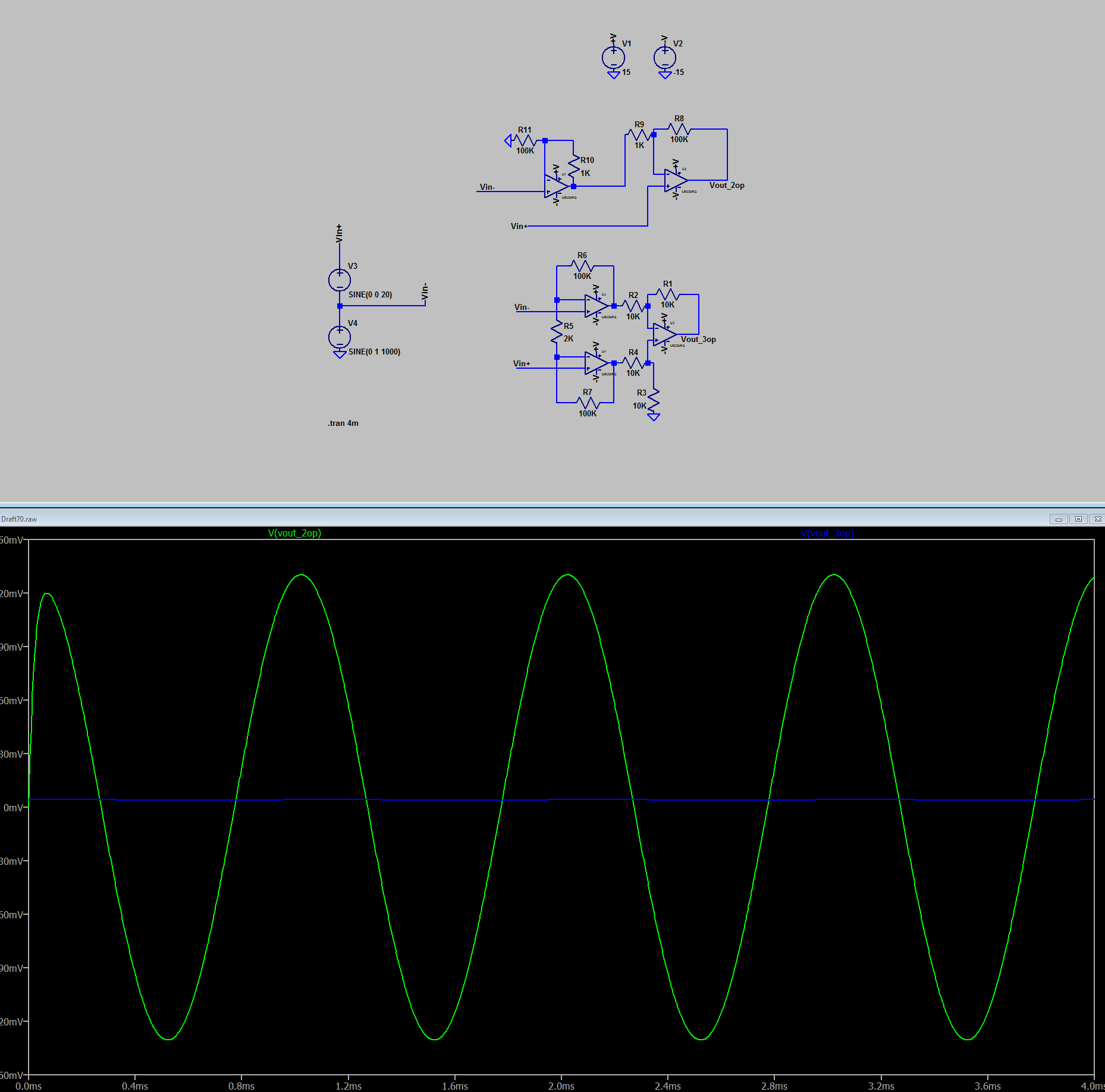Click the 0mV vertical axis label
Viewport: 1105px width, 1092px height.
point(12,808)
